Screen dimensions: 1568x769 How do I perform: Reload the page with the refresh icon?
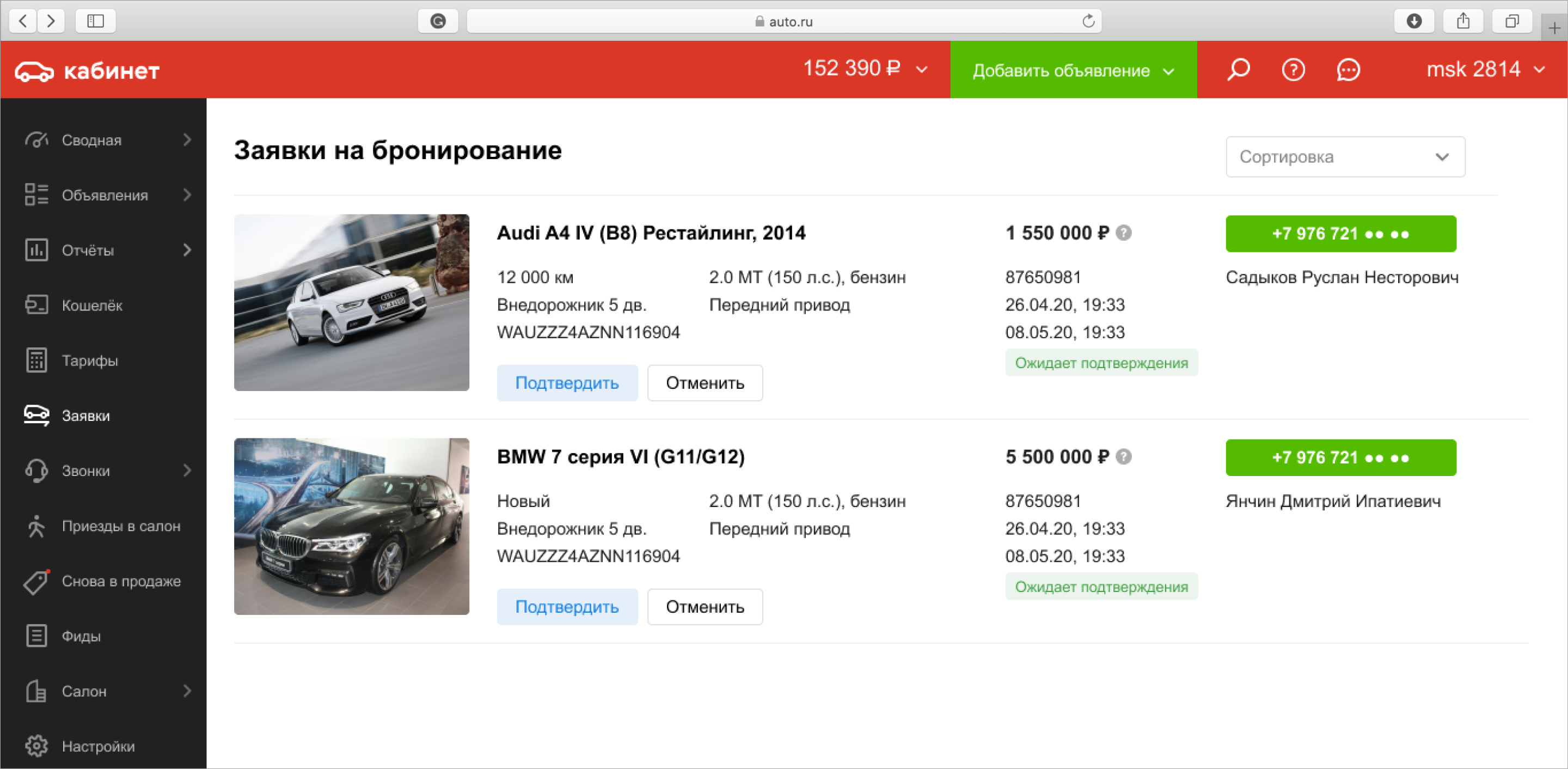(x=1088, y=21)
